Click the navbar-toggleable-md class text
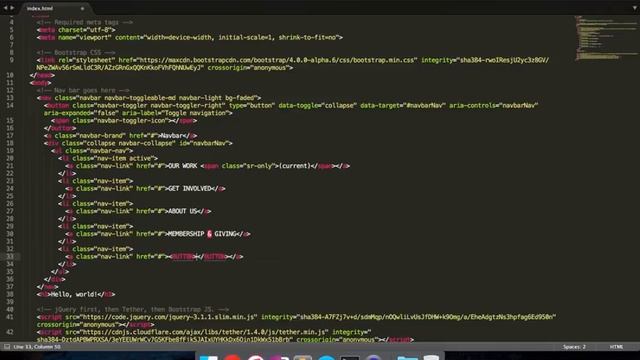 pos(139,98)
